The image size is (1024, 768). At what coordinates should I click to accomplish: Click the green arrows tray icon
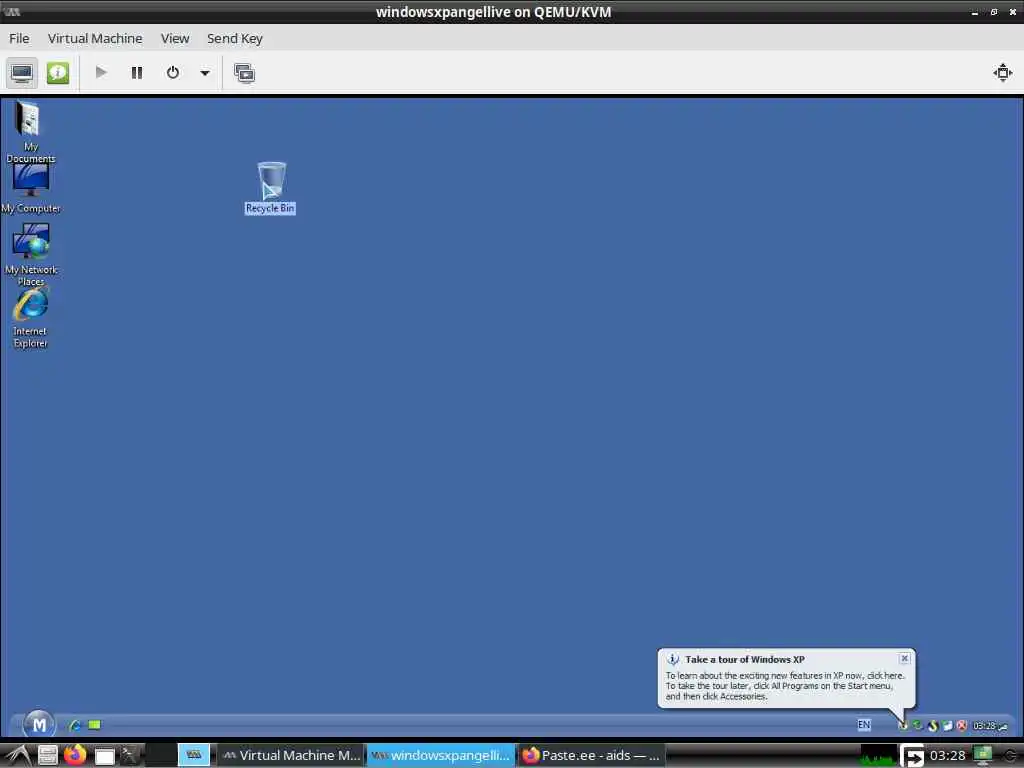click(x=918, y=726)
